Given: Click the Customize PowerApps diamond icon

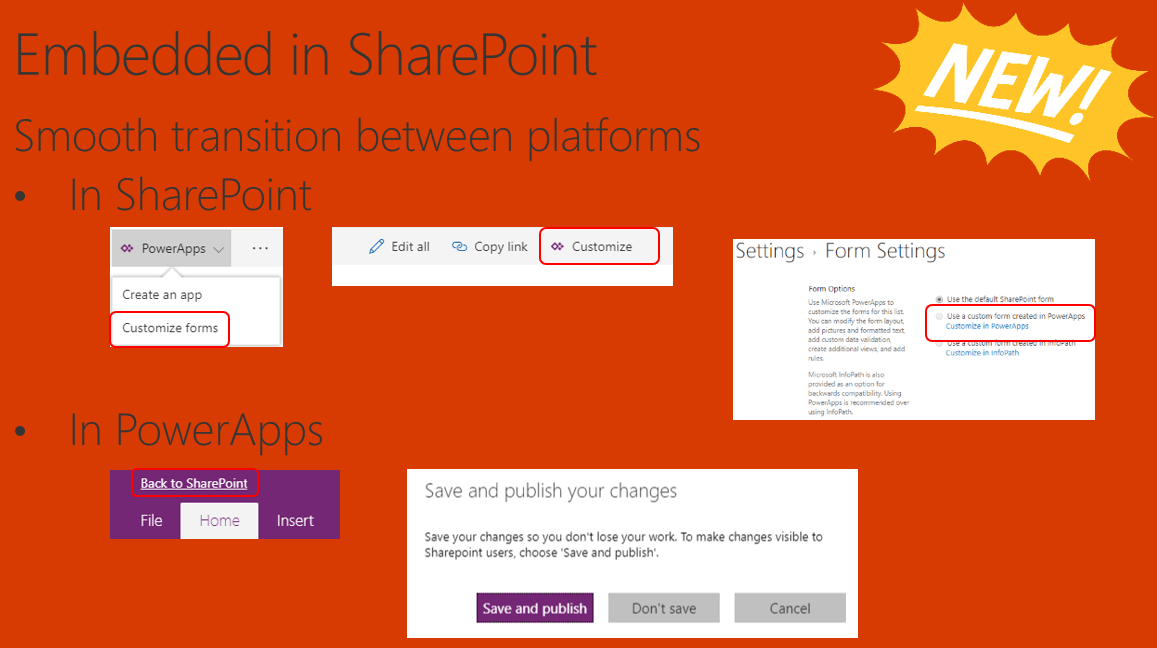Looking at the screenshot, I should coord(557,247).
